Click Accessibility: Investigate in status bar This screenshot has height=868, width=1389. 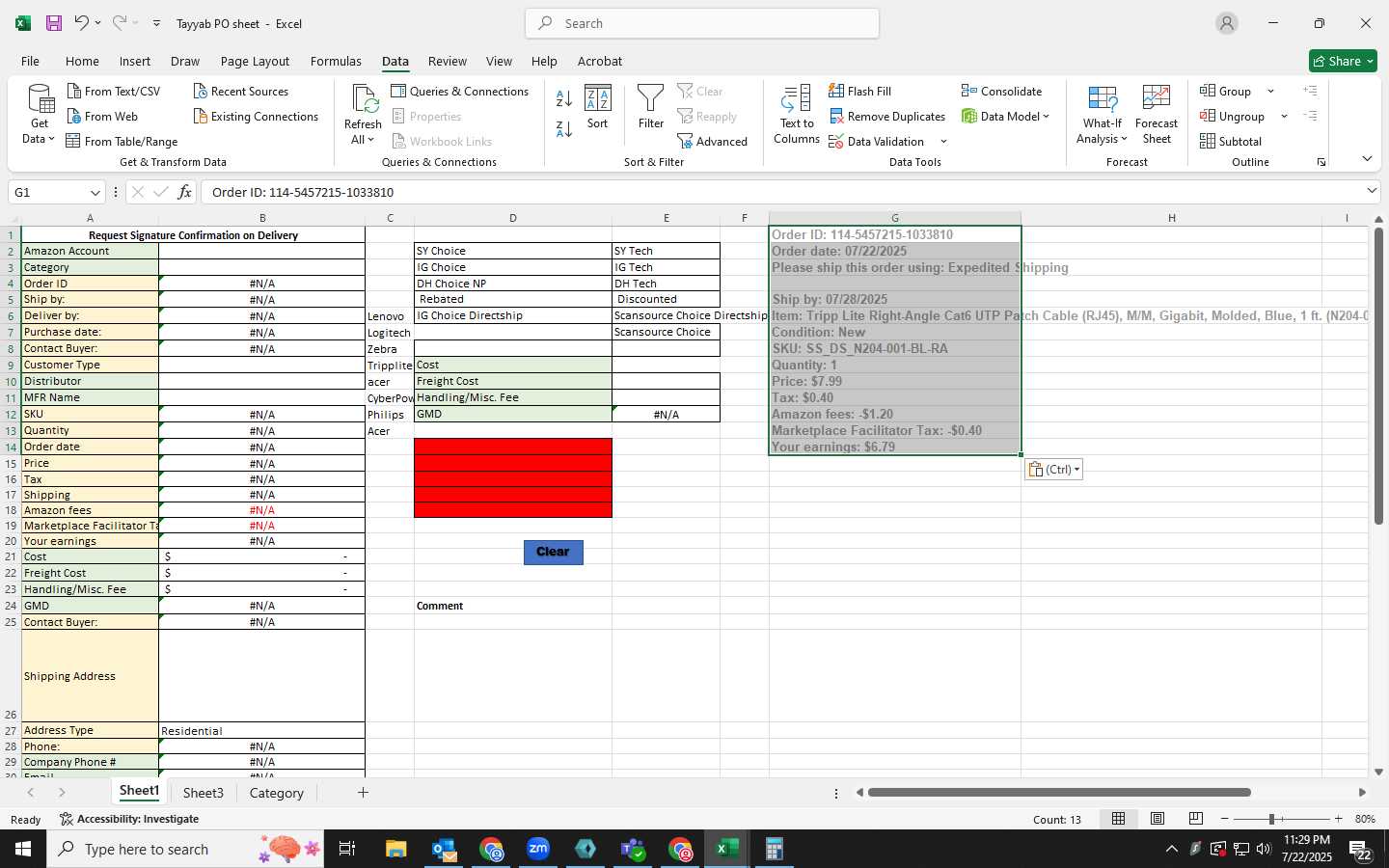[x=129, y=819]
